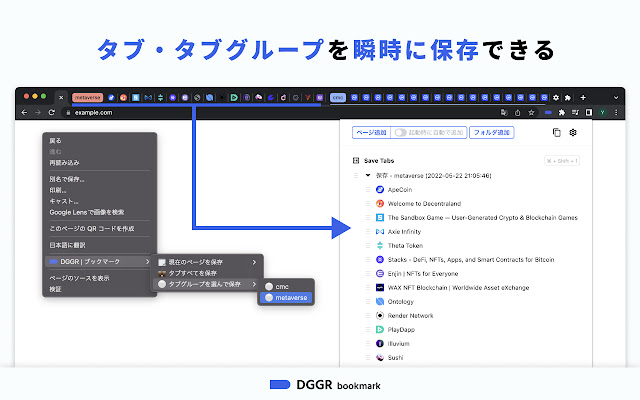Viewport: 640px width, 400px height.
Task: Expand the DGGR bookmark submenu
Action: coord(99,262)
